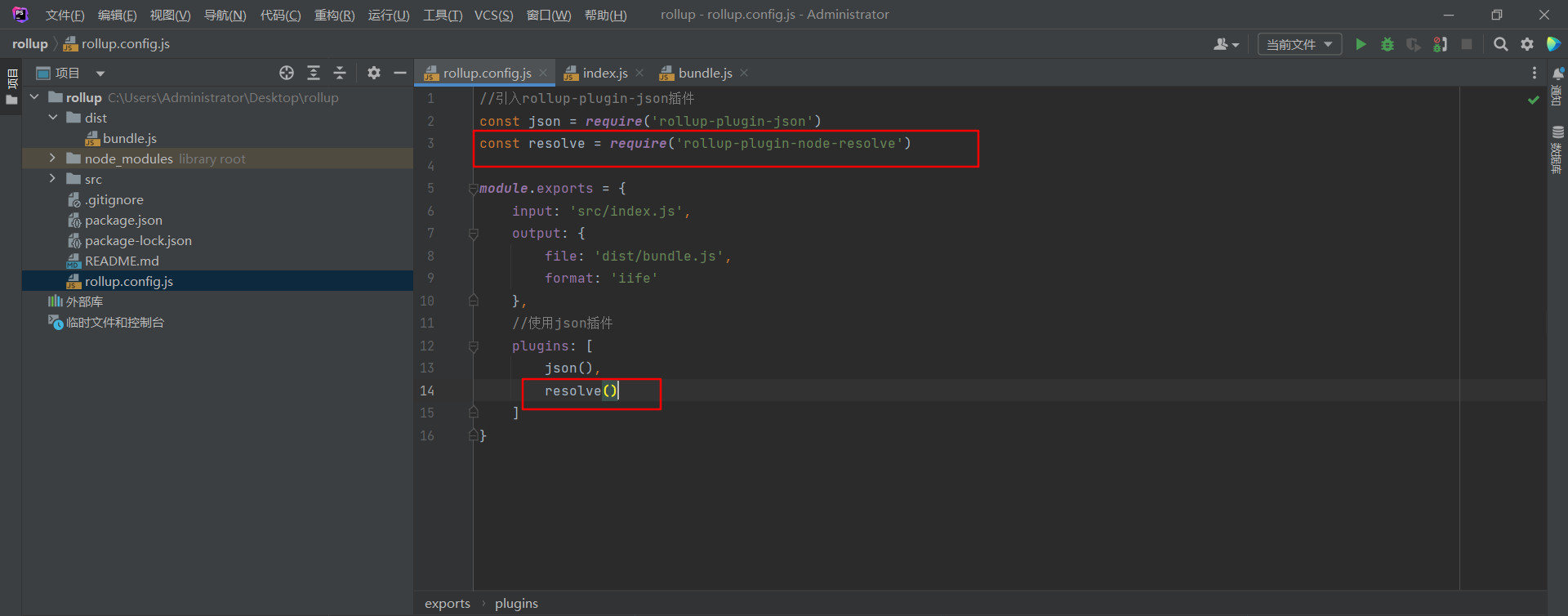Click the Stop square icon
1568x616 pixels.
(1467, 44)
